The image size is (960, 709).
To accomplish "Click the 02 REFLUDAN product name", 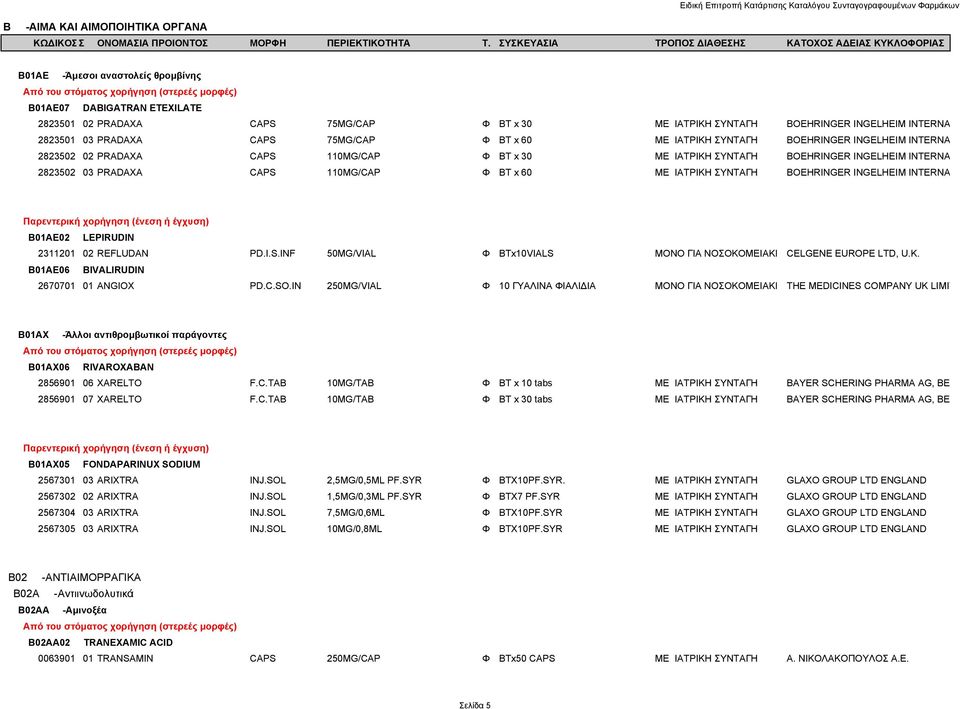I will click(x=115, y=253).
